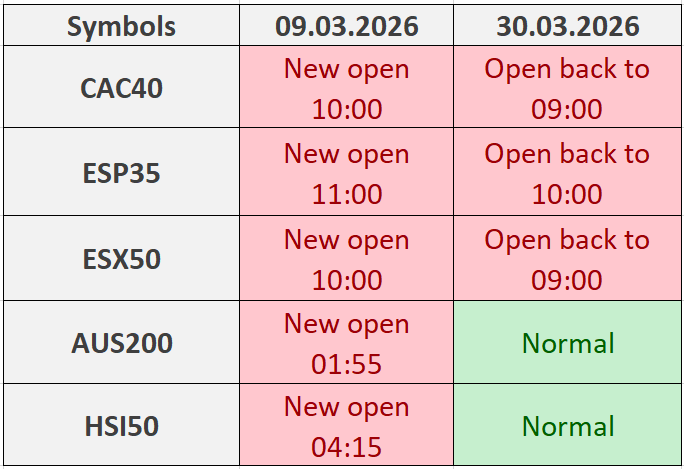Click the Symbols column header

point(121,26)
